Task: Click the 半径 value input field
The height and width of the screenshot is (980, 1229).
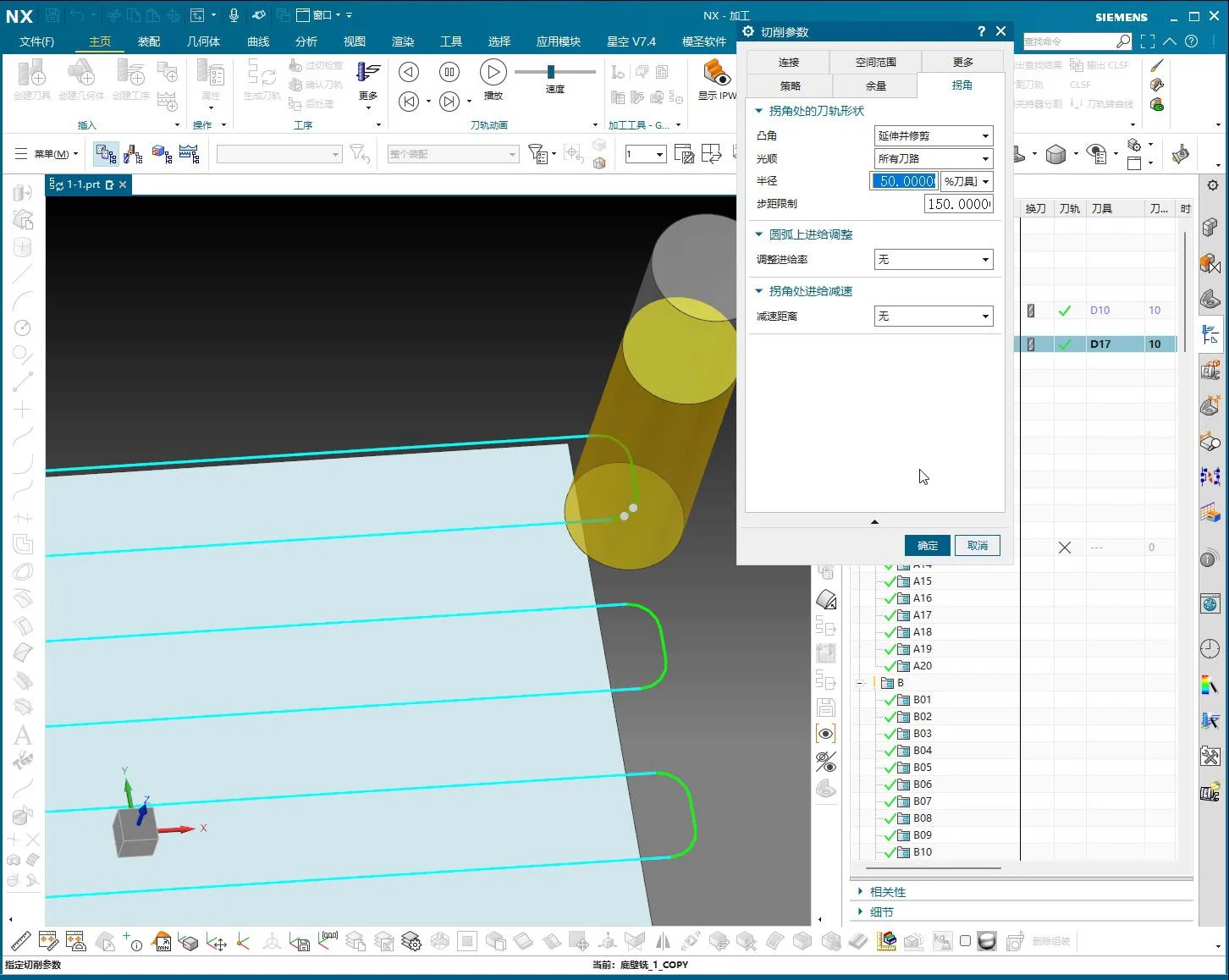Action: click(x=904, y=180)
